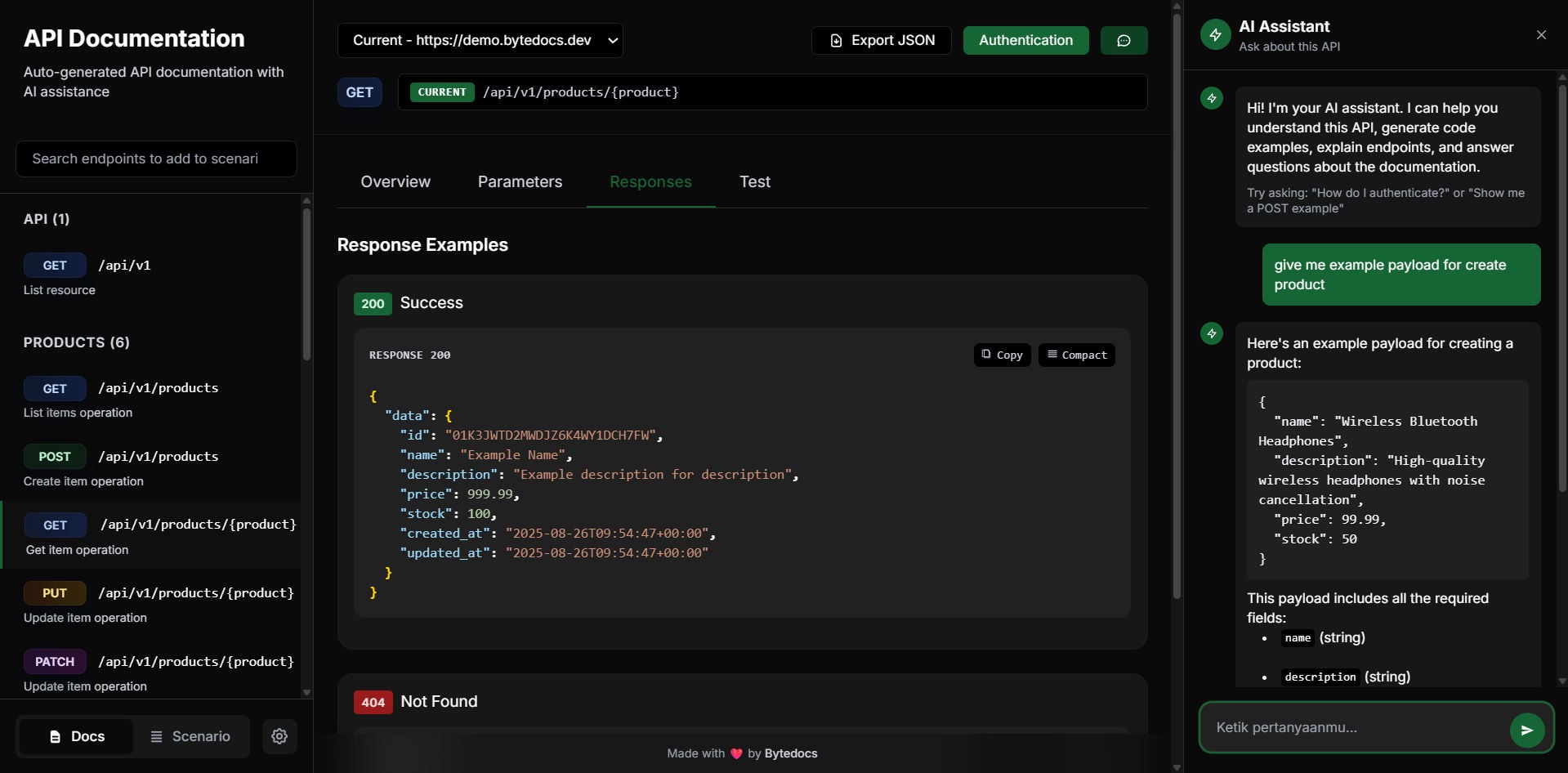The height and width of the screenshot is (773, 1568).
Task: Switch to the Scenario view
Action: click(190, 736)
